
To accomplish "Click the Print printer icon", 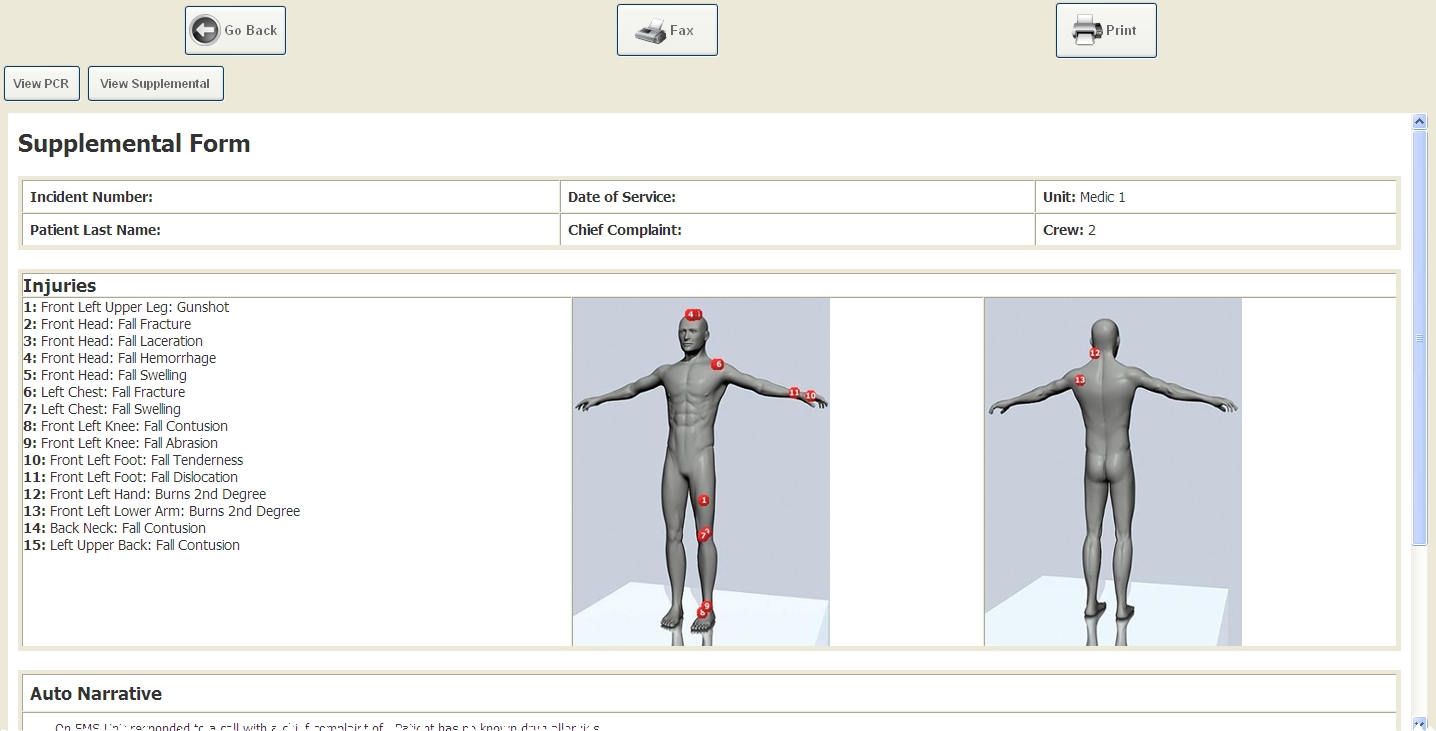I will (1087, 31).
